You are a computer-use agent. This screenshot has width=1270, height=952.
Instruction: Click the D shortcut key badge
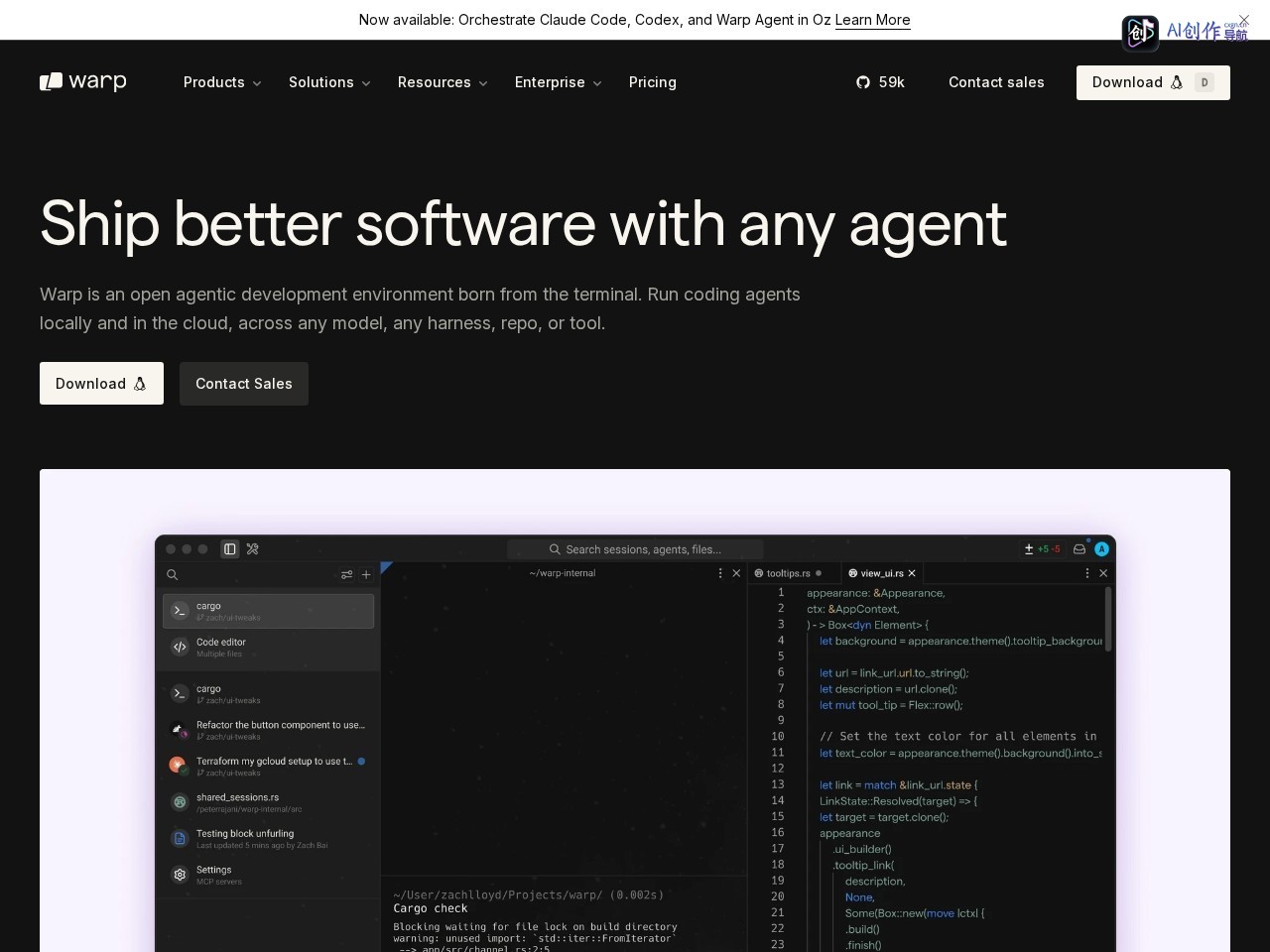point(1205,82)
